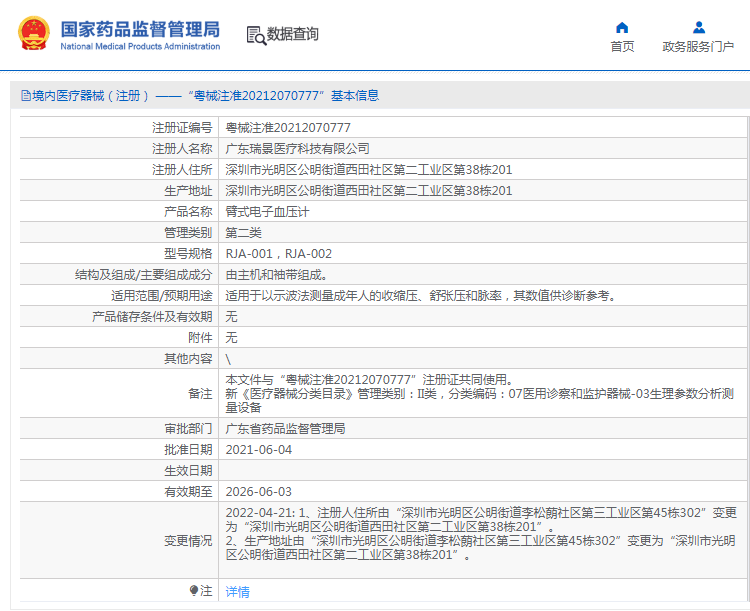
Task: Click the 结构及组成/主要组成成分 label
Action: (143, 275)
